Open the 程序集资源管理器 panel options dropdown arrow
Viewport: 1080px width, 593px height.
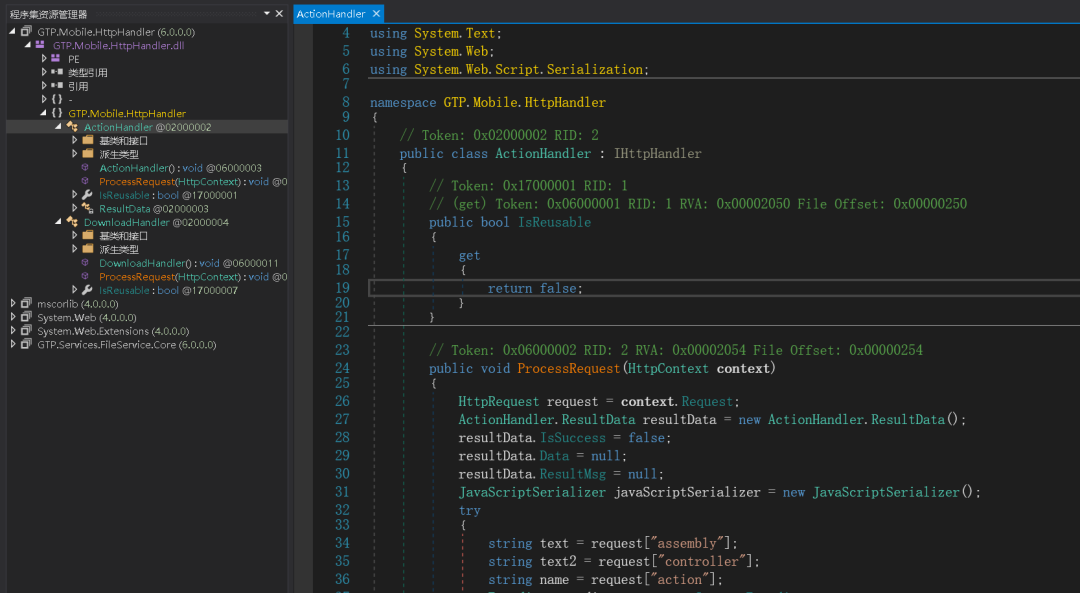pos(267,13)
